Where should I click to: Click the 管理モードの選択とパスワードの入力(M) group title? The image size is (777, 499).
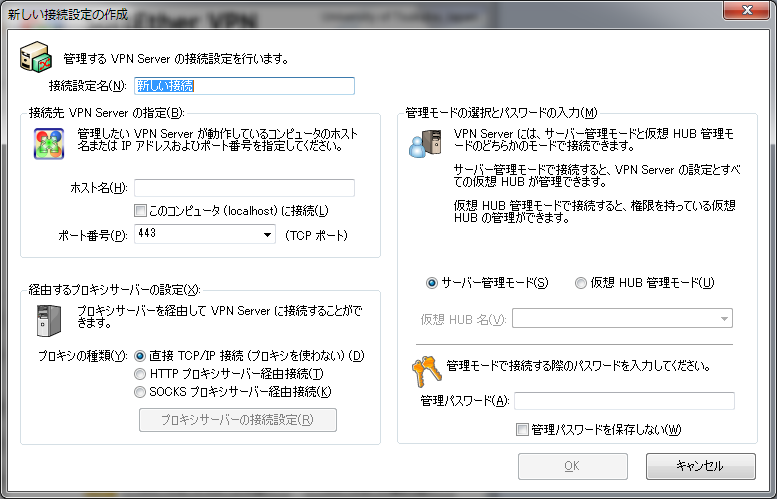(x=501, y=113)
